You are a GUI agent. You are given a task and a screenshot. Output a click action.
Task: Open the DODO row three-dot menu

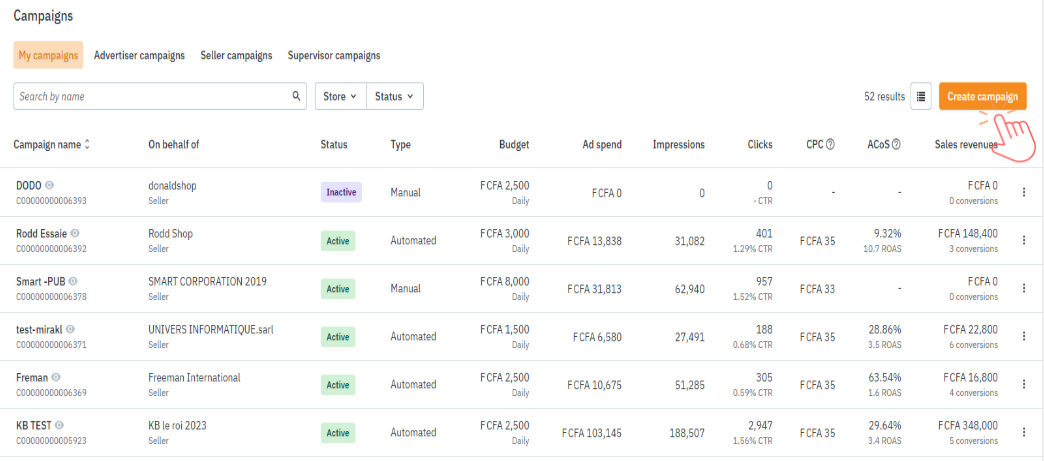[1023, 192]
